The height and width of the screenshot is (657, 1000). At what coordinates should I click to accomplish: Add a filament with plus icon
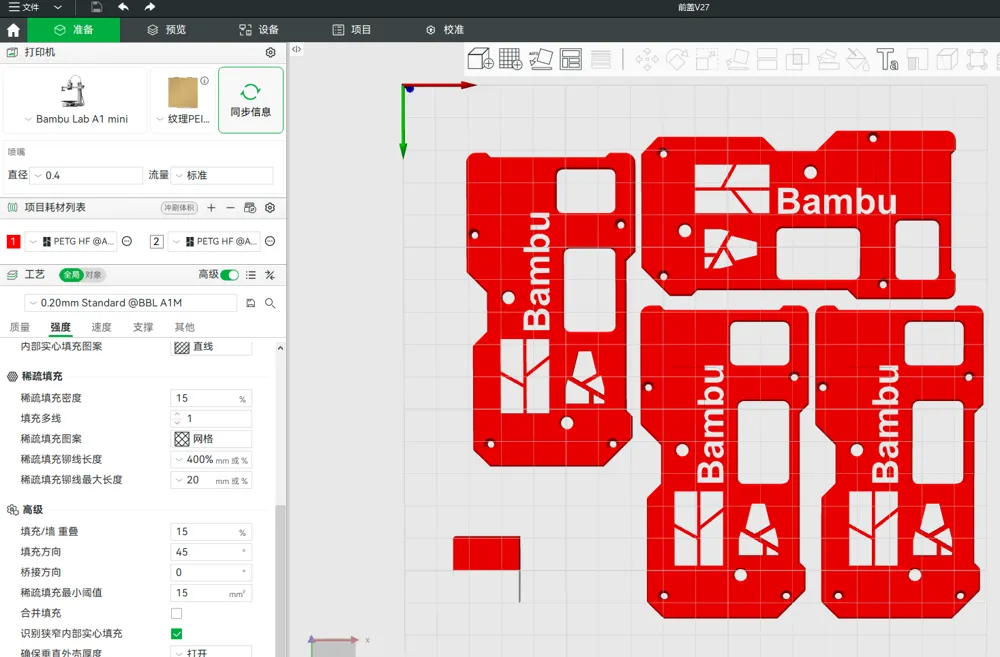211,208
